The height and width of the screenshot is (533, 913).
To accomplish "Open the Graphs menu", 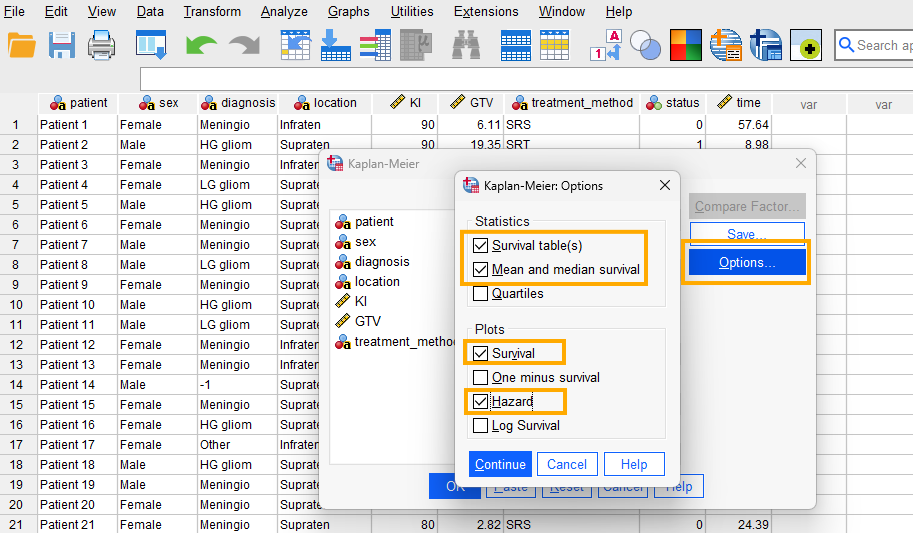I will [x=348, y=12].
